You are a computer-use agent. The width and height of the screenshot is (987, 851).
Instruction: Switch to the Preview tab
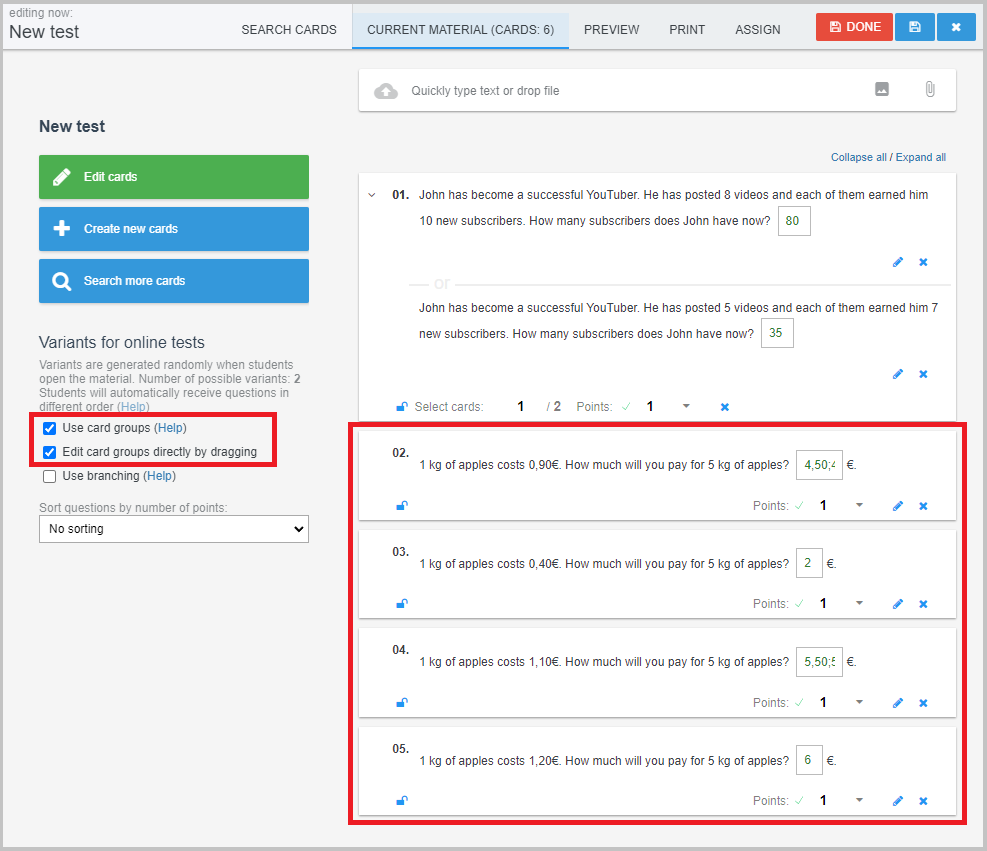611,30
